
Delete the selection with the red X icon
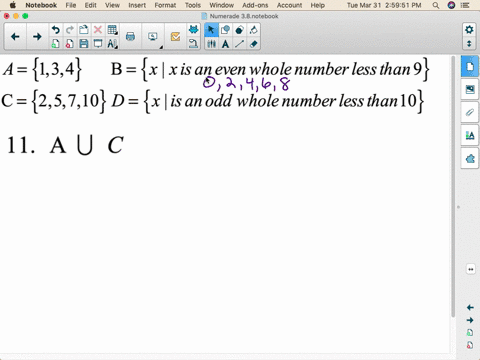click(x=98, y=30)
